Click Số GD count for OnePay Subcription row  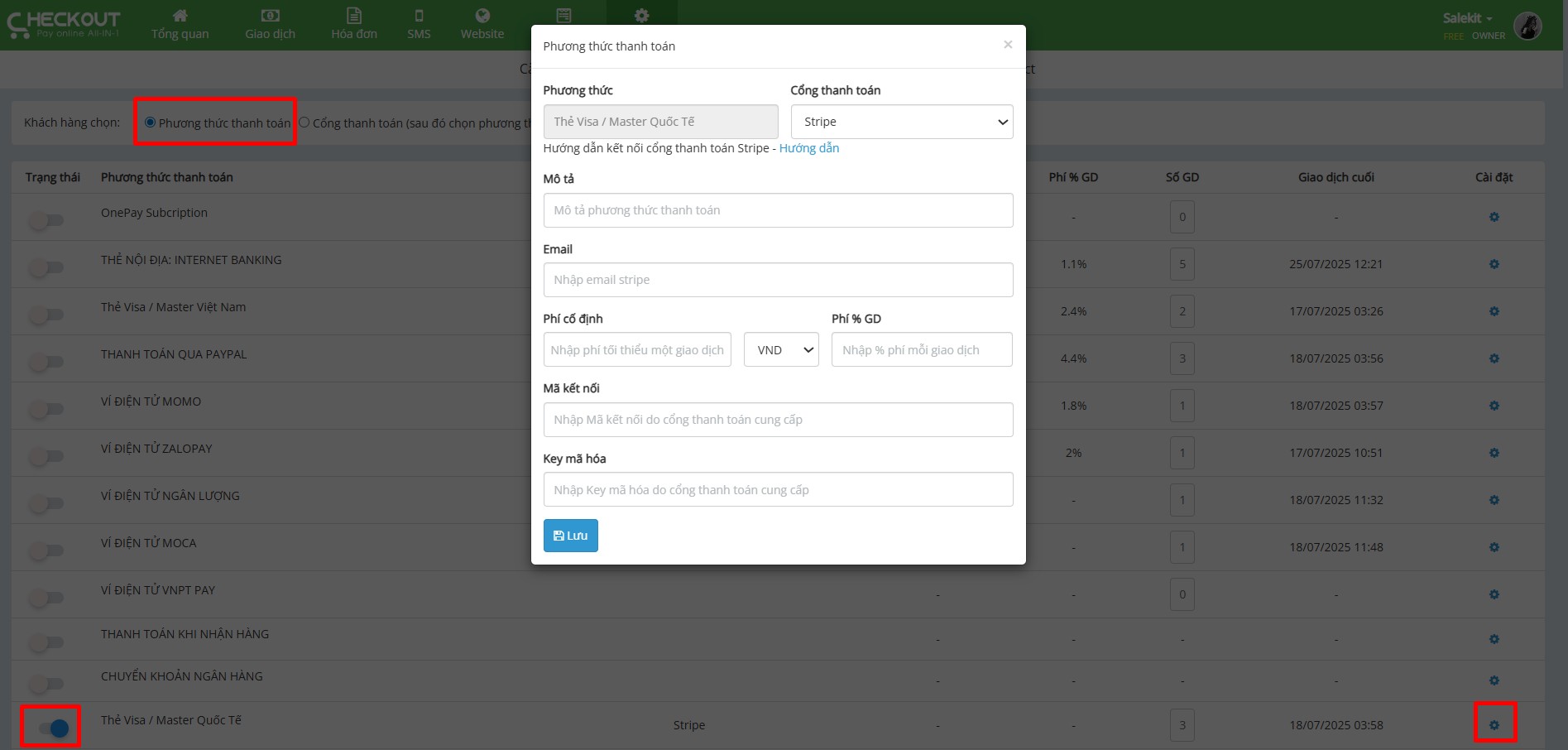pyautogui.click(x=1182, y=217)
